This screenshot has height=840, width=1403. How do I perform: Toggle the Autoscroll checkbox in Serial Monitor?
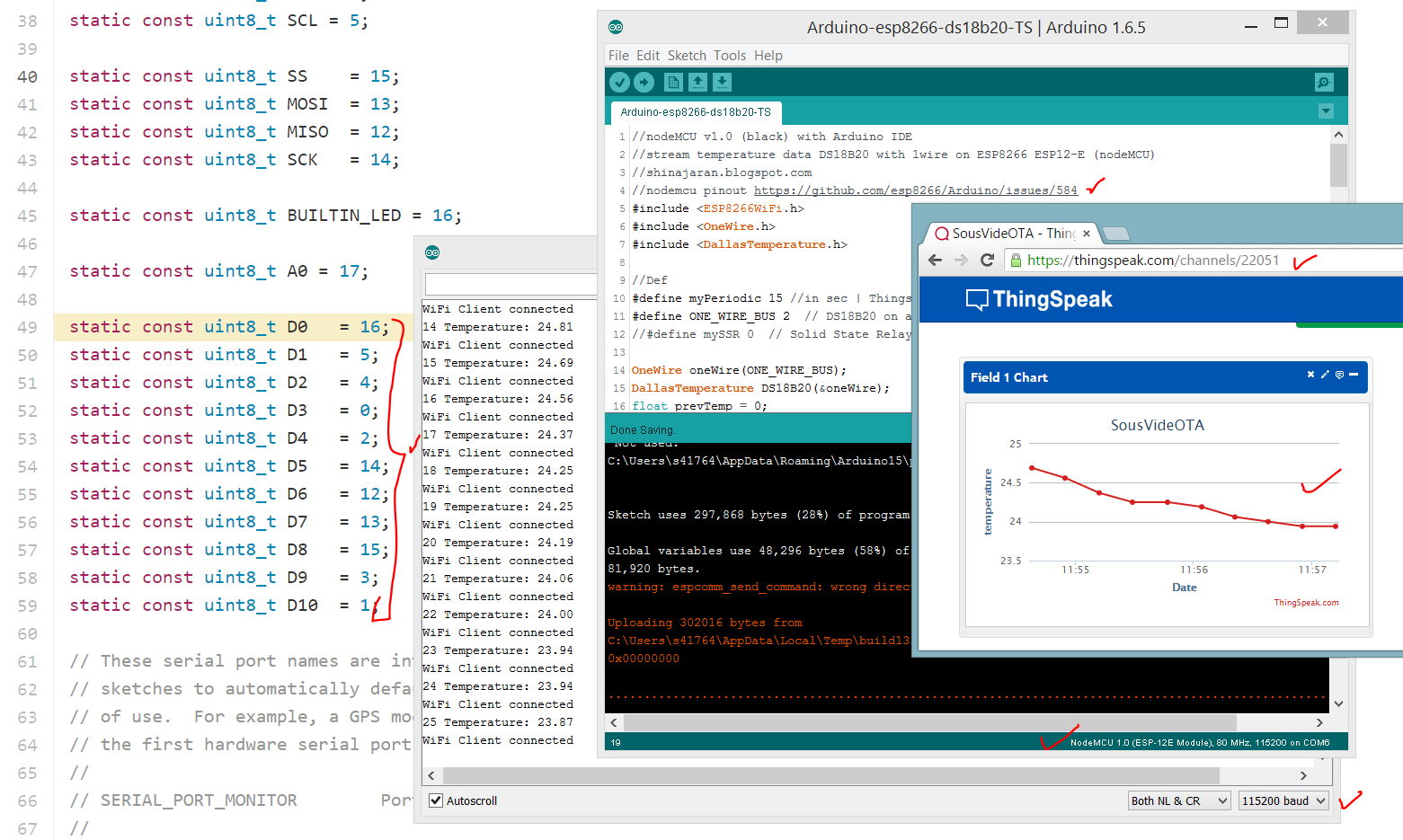[436, 800]
